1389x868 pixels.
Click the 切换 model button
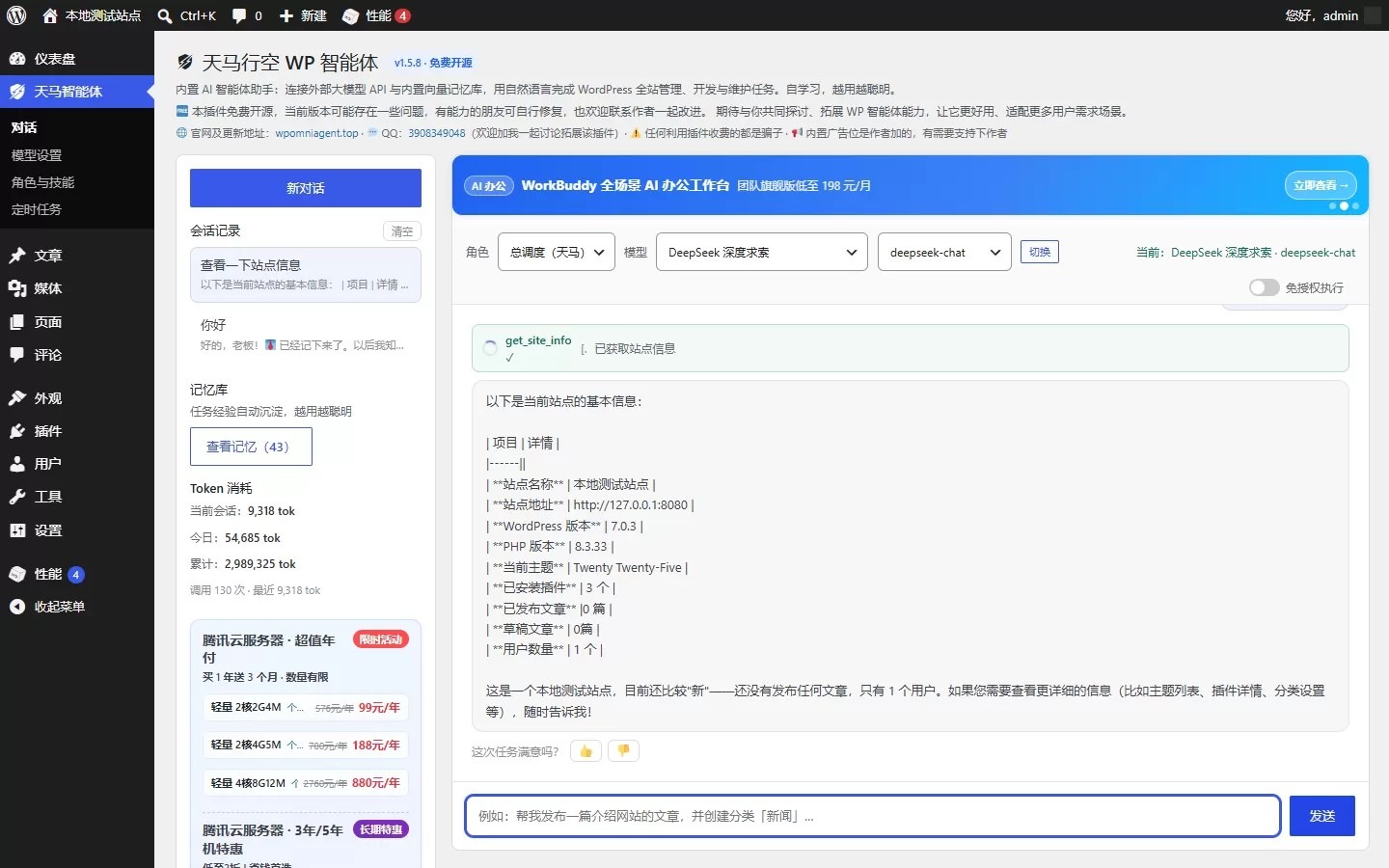(x=1040, y=252)
